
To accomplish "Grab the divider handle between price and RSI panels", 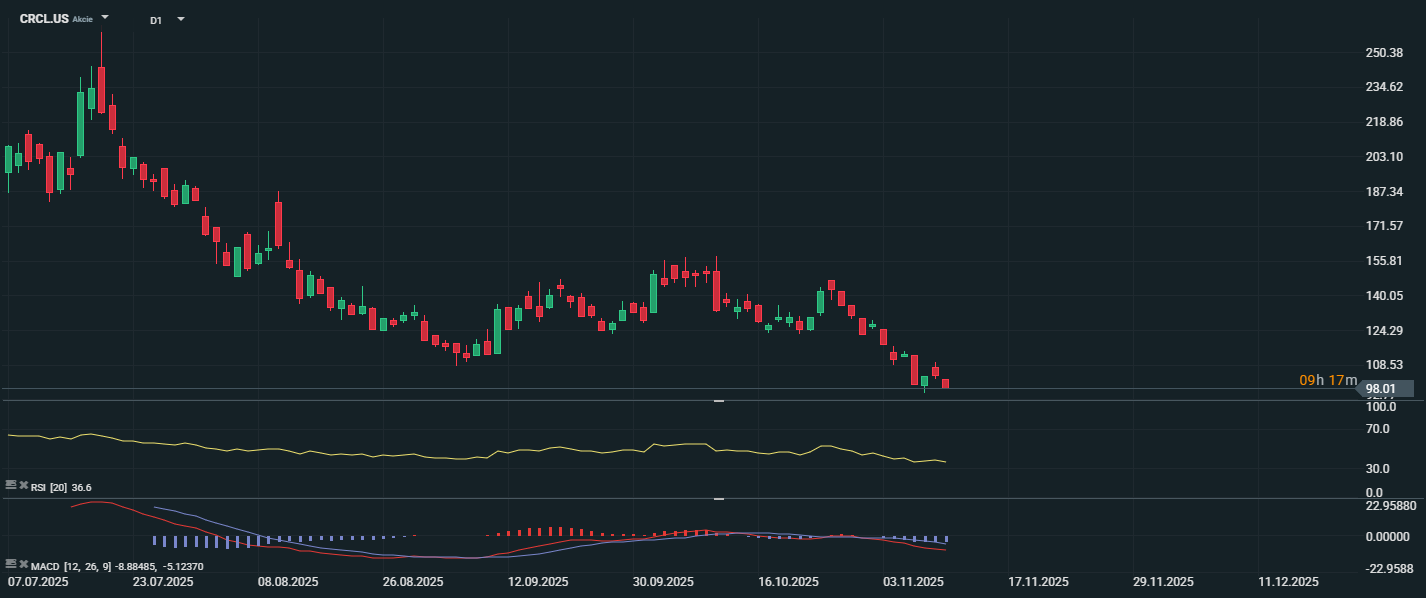I will coord(718,401).
